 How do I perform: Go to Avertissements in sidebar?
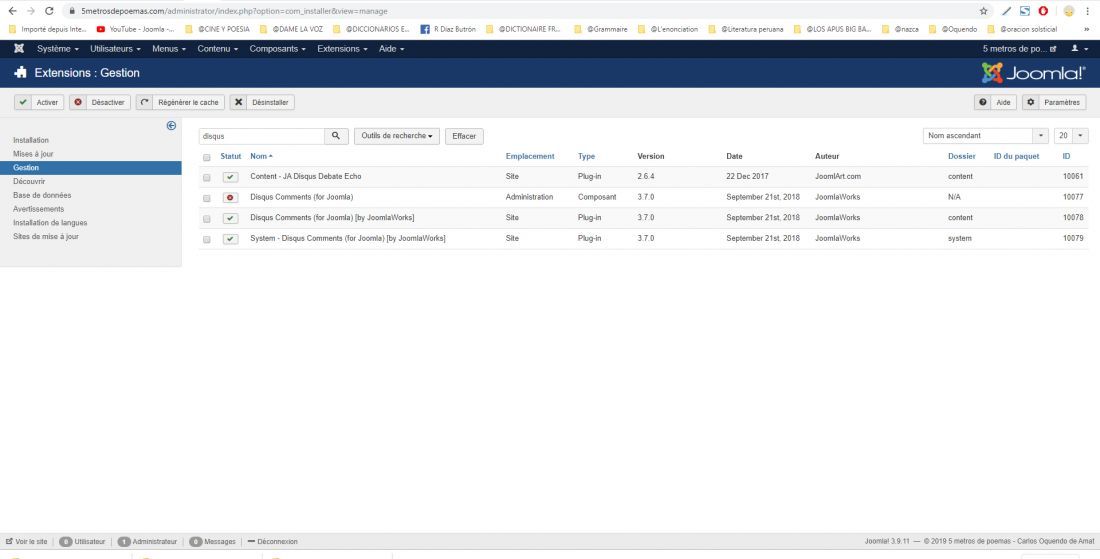click(39, 209)
